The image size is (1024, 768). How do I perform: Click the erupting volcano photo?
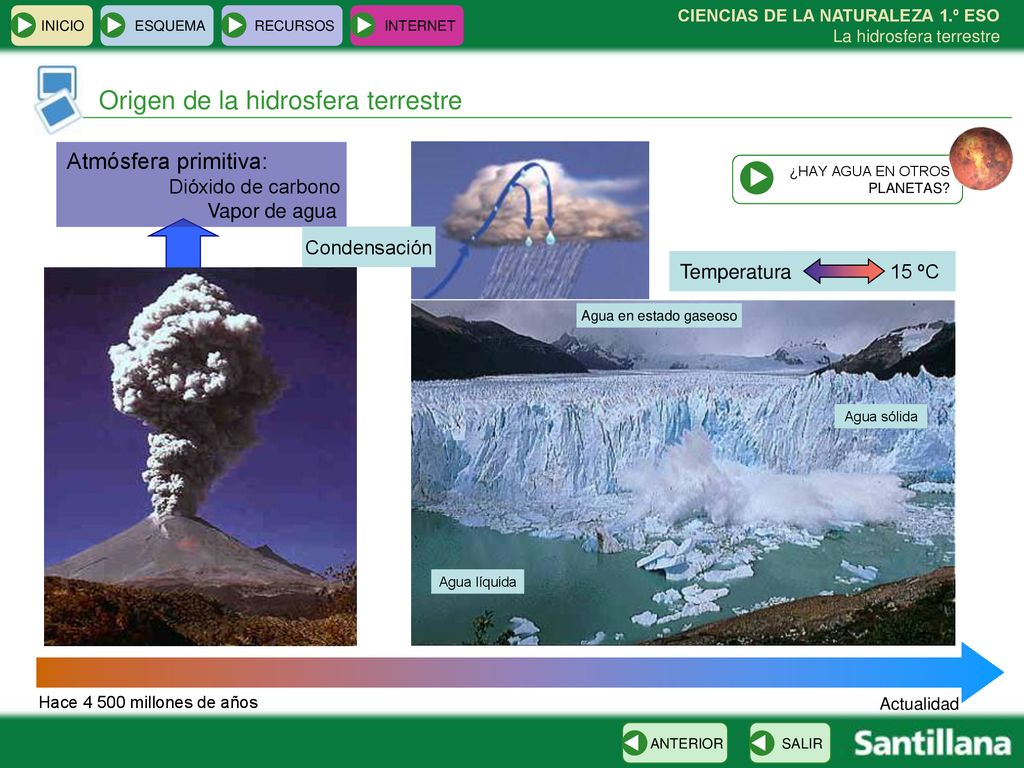[x=200, y=456]
